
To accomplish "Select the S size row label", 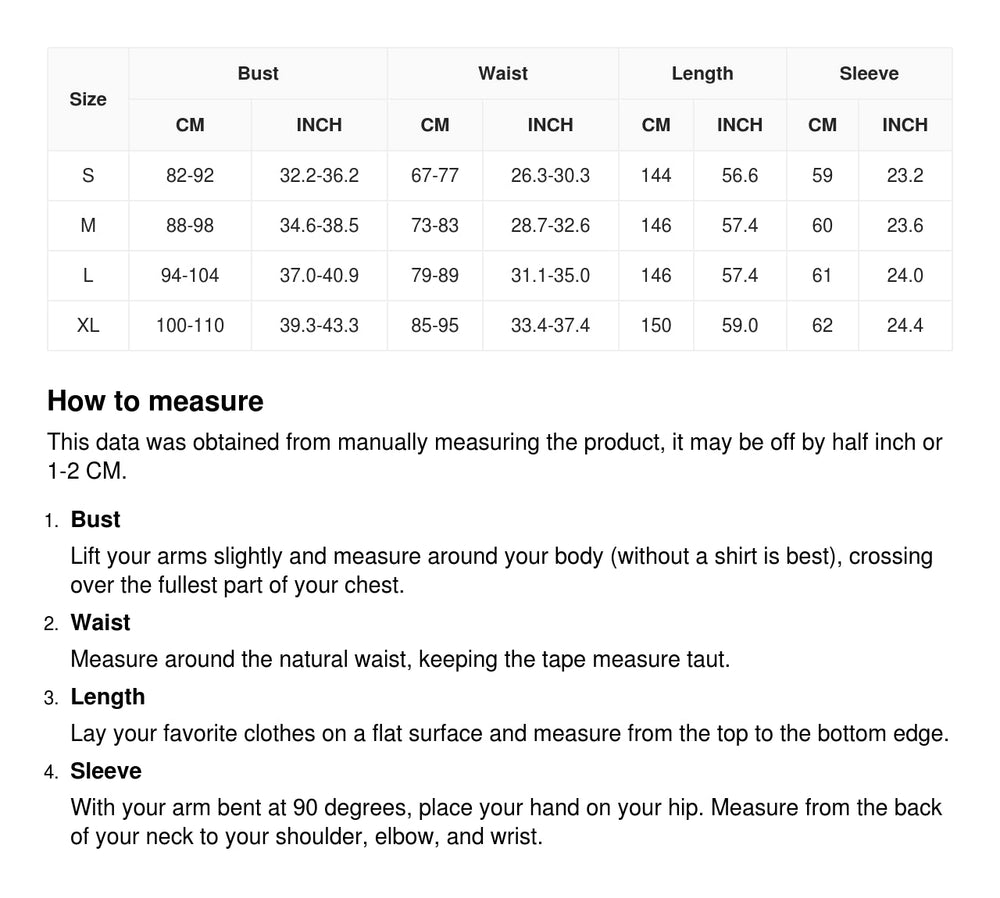I will [88, 176].
